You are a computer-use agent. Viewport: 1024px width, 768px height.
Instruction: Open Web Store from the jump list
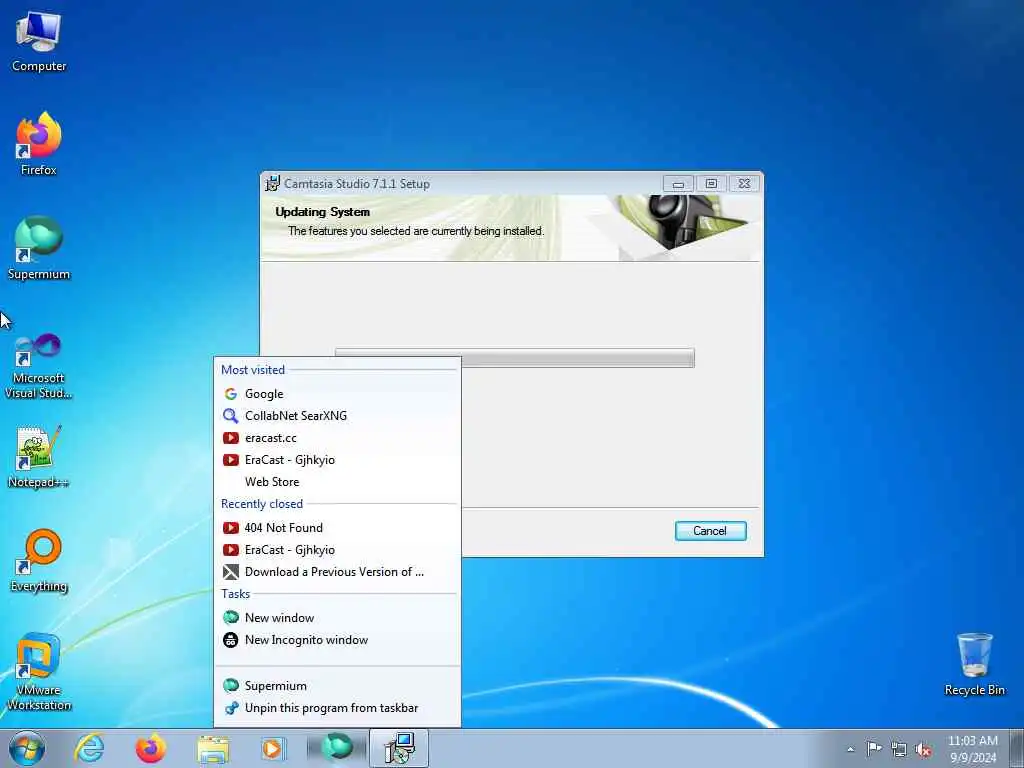(x=337, y=482)
